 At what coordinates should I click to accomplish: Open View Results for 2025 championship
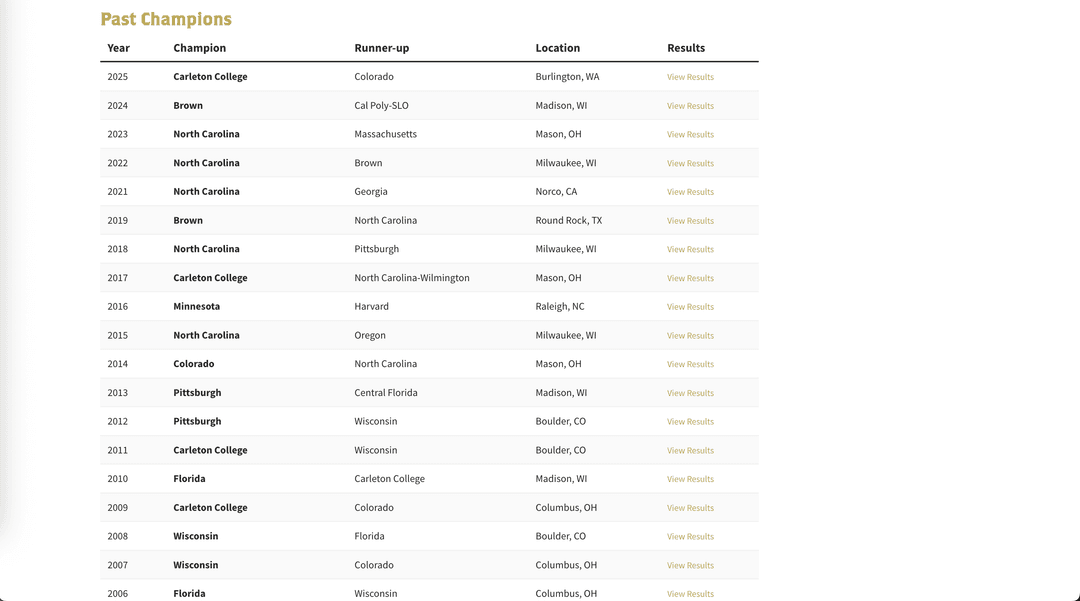[x=690, y=77]
